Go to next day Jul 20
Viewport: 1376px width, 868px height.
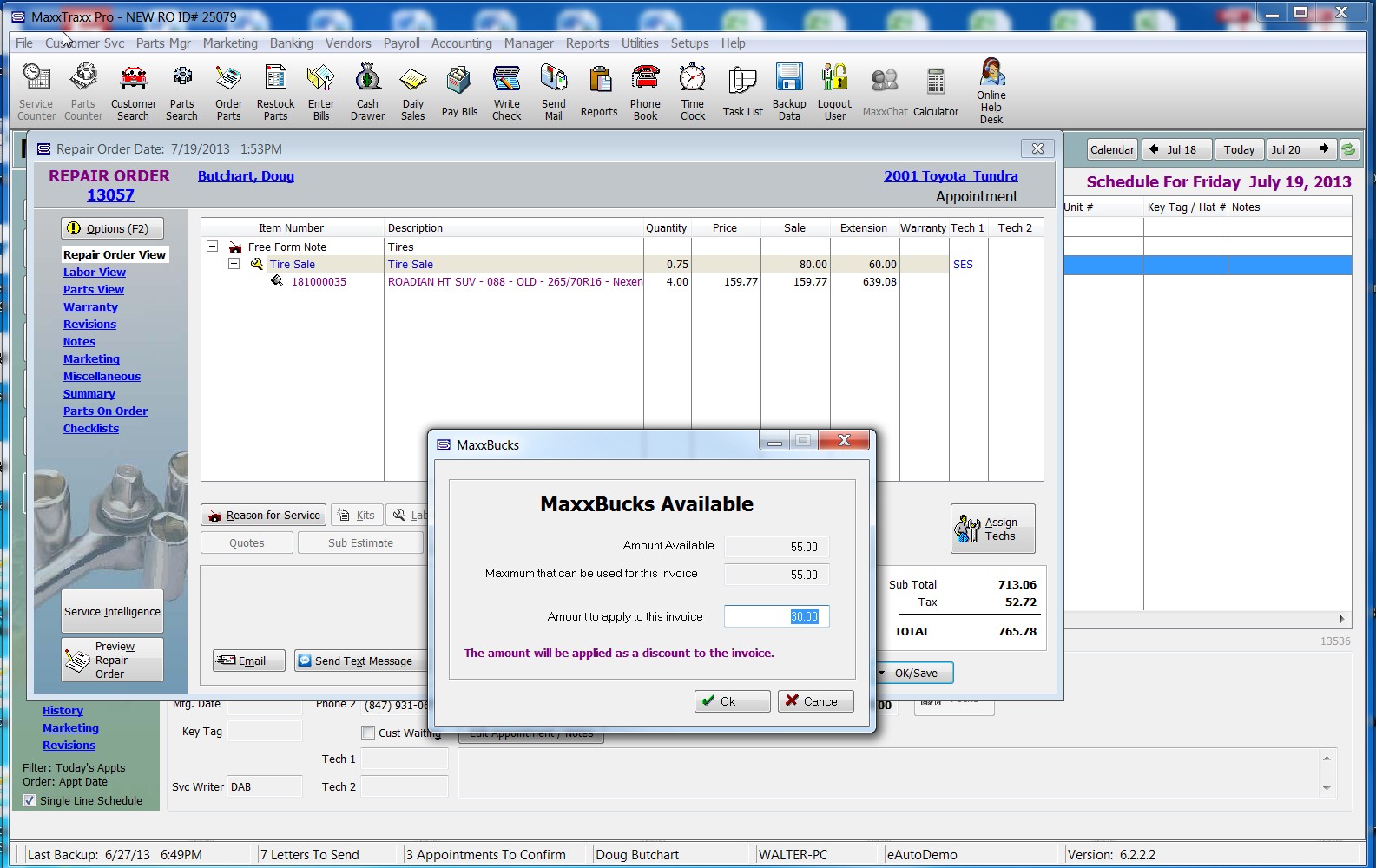(1301, 149)
